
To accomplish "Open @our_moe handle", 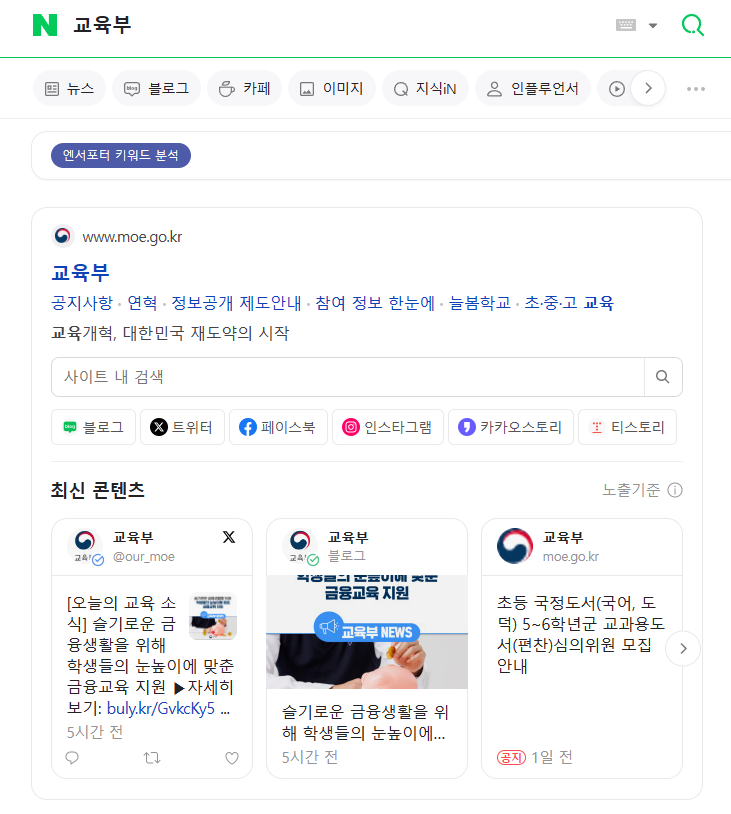I will (144, 557).
